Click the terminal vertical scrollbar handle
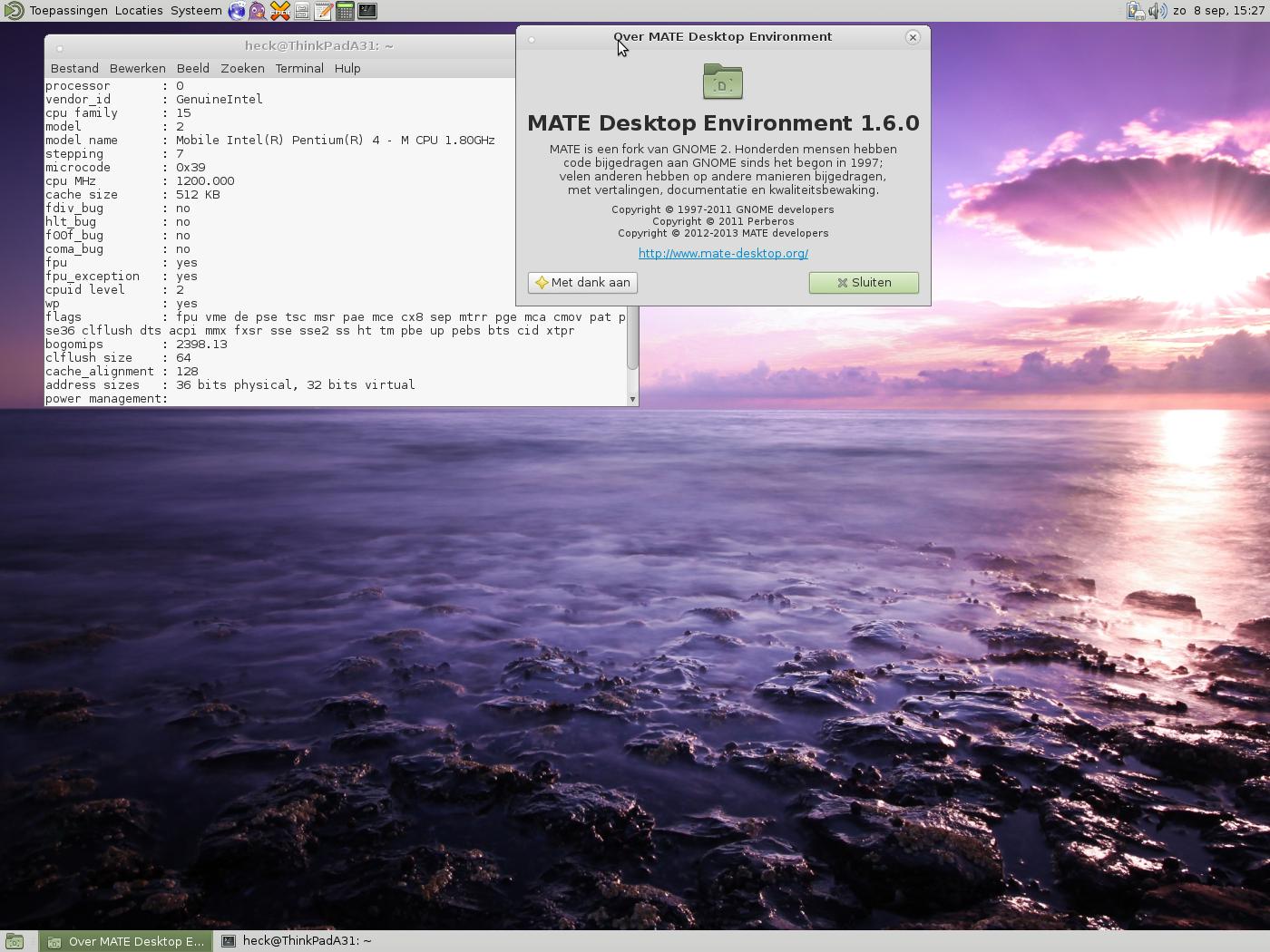 632,337
